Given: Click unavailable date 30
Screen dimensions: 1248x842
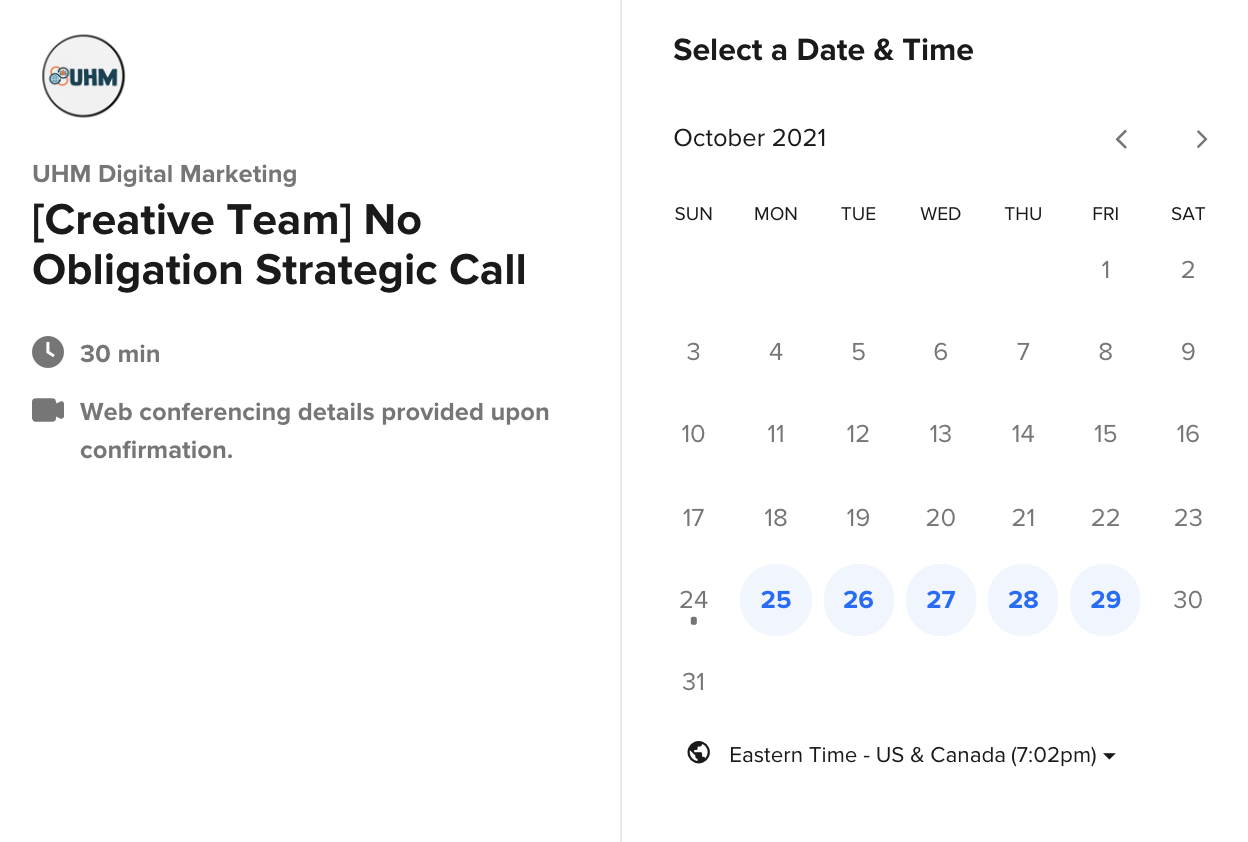Looking at the screenshot, I should pyautogui.click(x=1188, y=600).
